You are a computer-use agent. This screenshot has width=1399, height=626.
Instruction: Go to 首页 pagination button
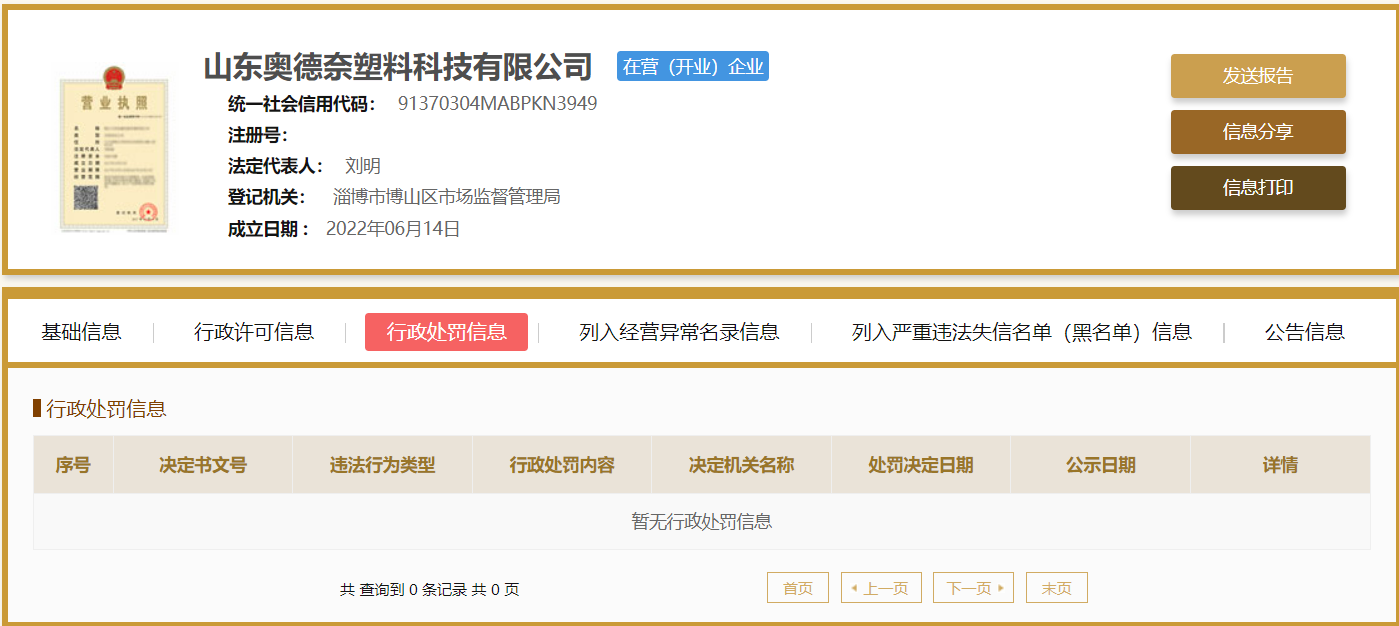coord(798,588)
